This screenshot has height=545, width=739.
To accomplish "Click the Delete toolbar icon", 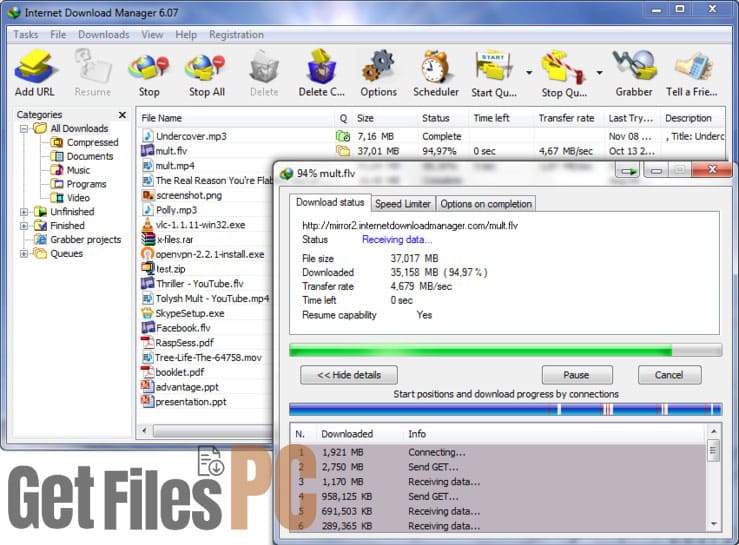I will click(x=264, y=67).
